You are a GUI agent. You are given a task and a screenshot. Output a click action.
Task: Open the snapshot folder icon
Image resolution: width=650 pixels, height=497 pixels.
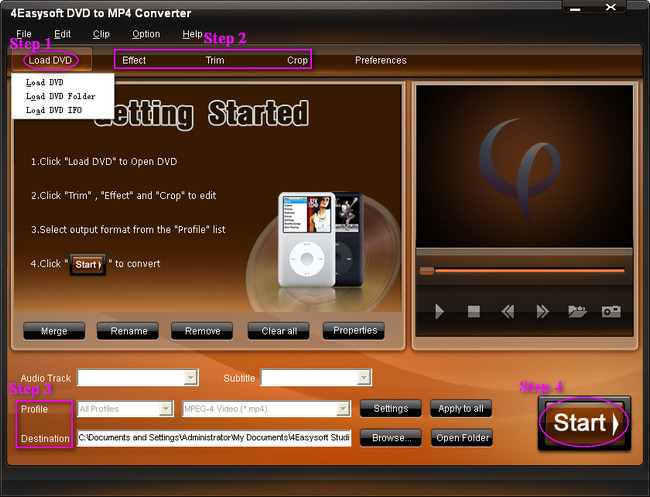(x=577, y=311)
